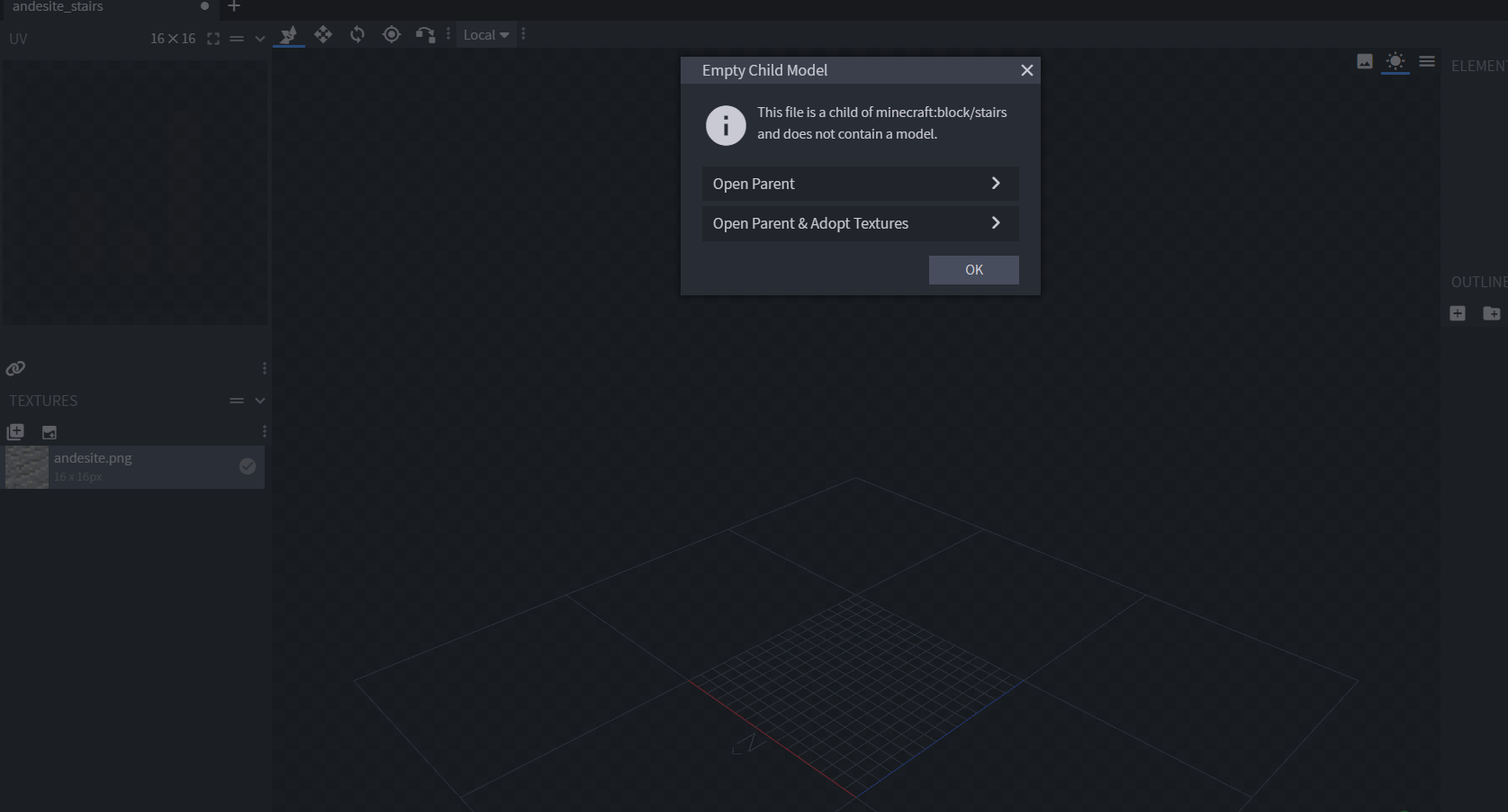Select the Vertex Snap tool
1508x812 pixels.
click(425, 35)
